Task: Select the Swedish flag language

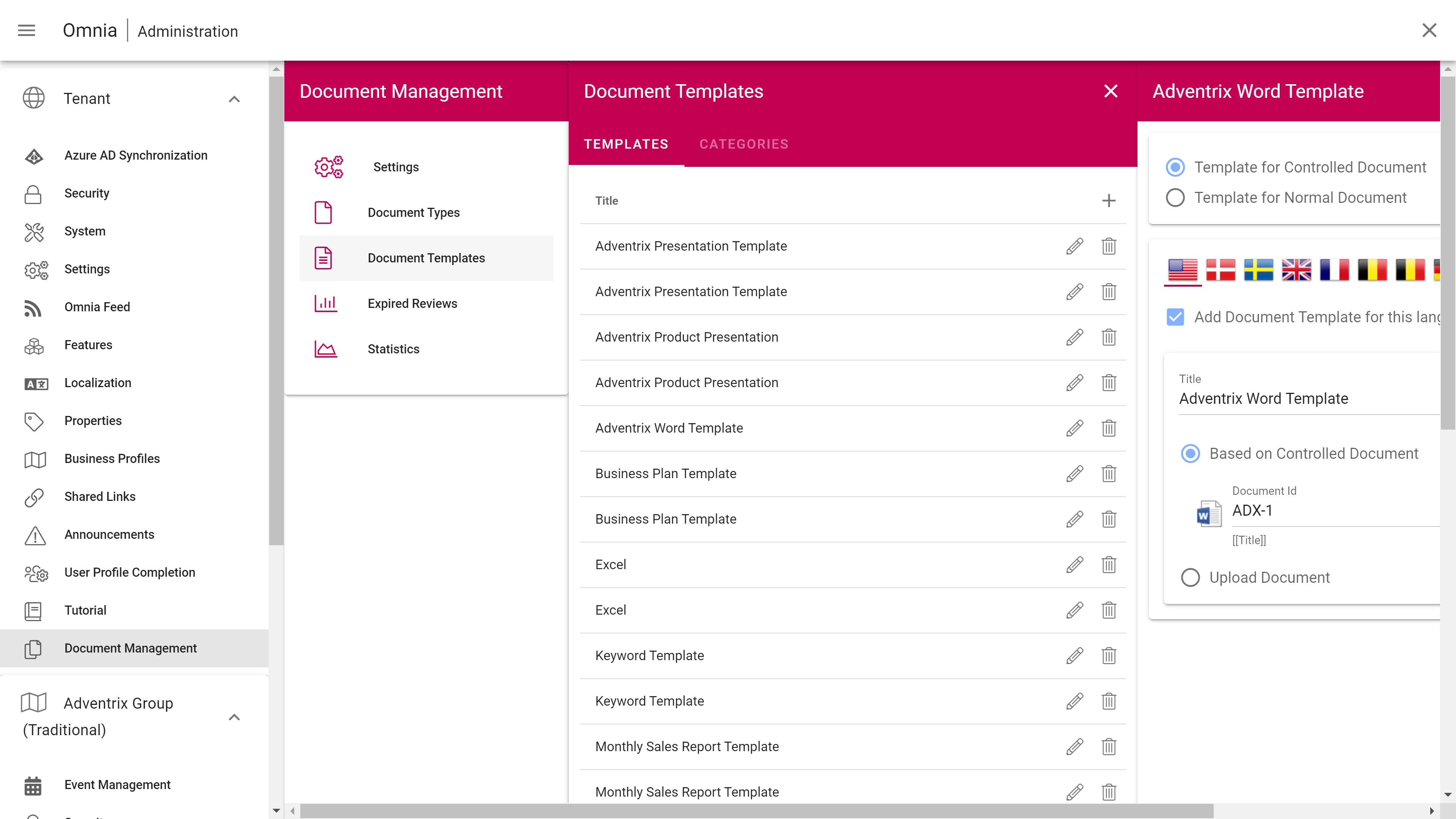Action: [x=1258, y=270]
